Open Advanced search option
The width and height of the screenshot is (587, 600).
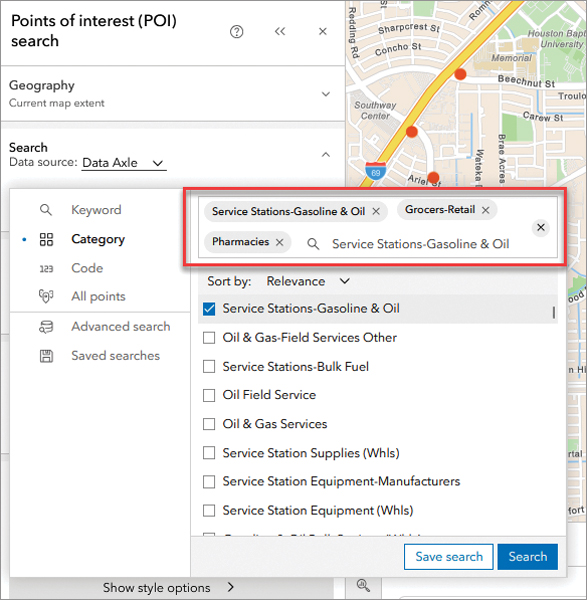(x=121, y=326)
